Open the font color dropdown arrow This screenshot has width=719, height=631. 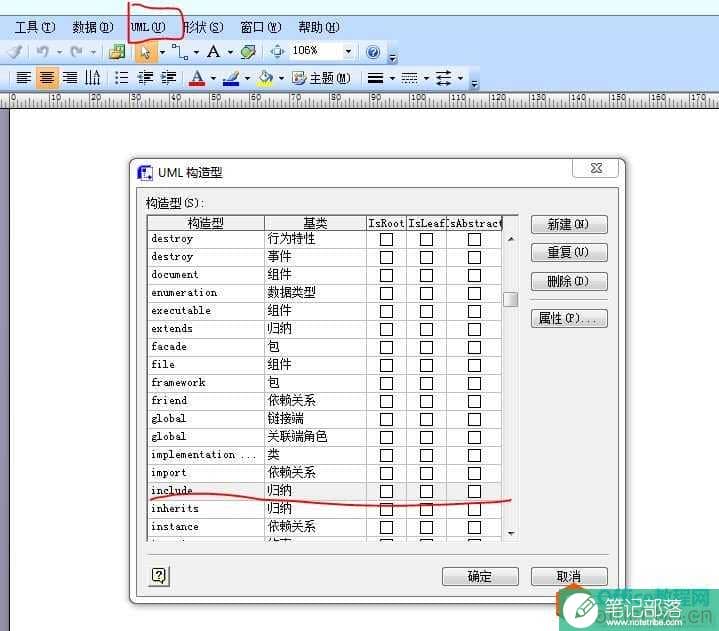point(213,78)
